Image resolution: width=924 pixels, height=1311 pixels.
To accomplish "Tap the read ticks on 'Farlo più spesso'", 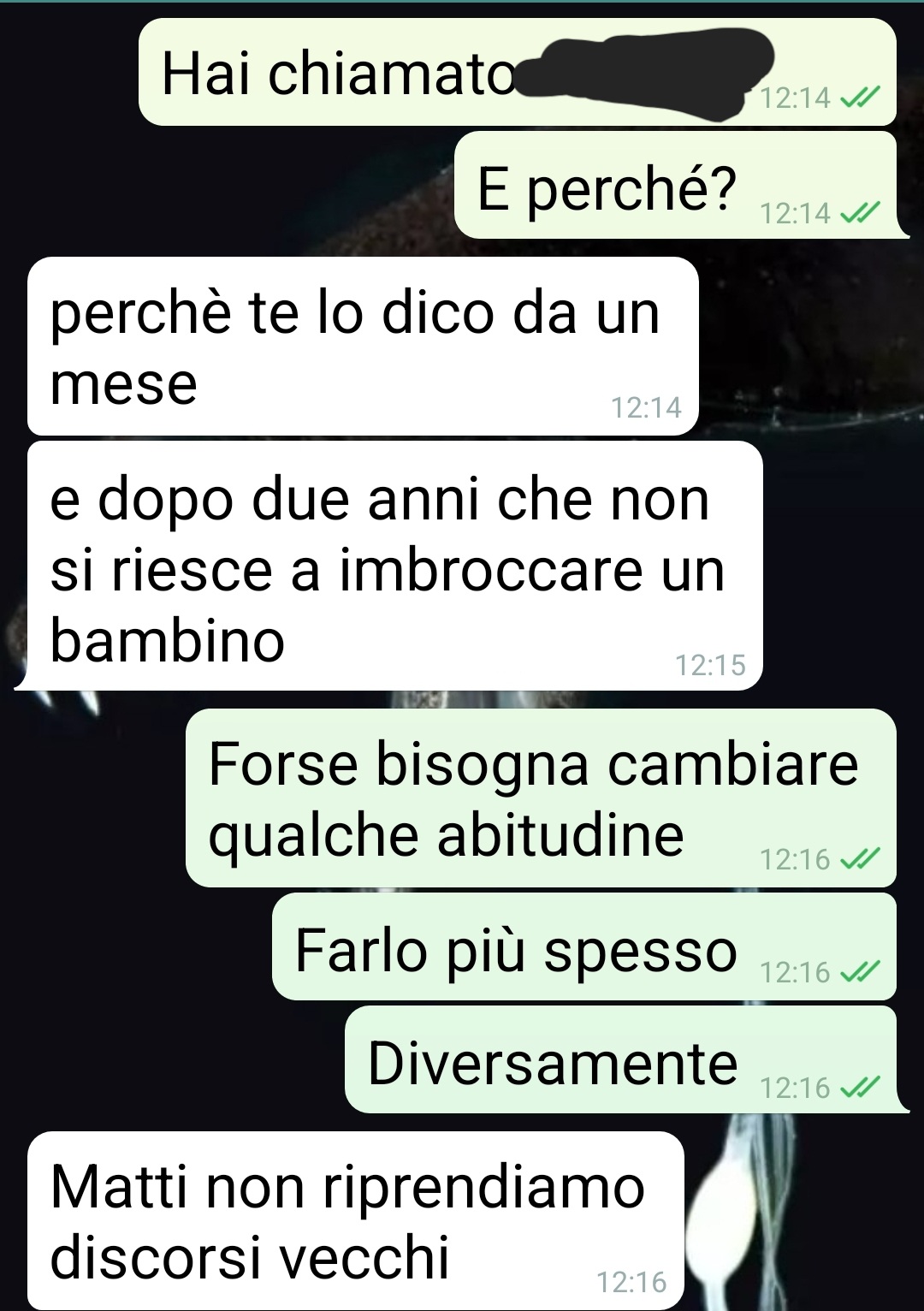I will point(859,972).
